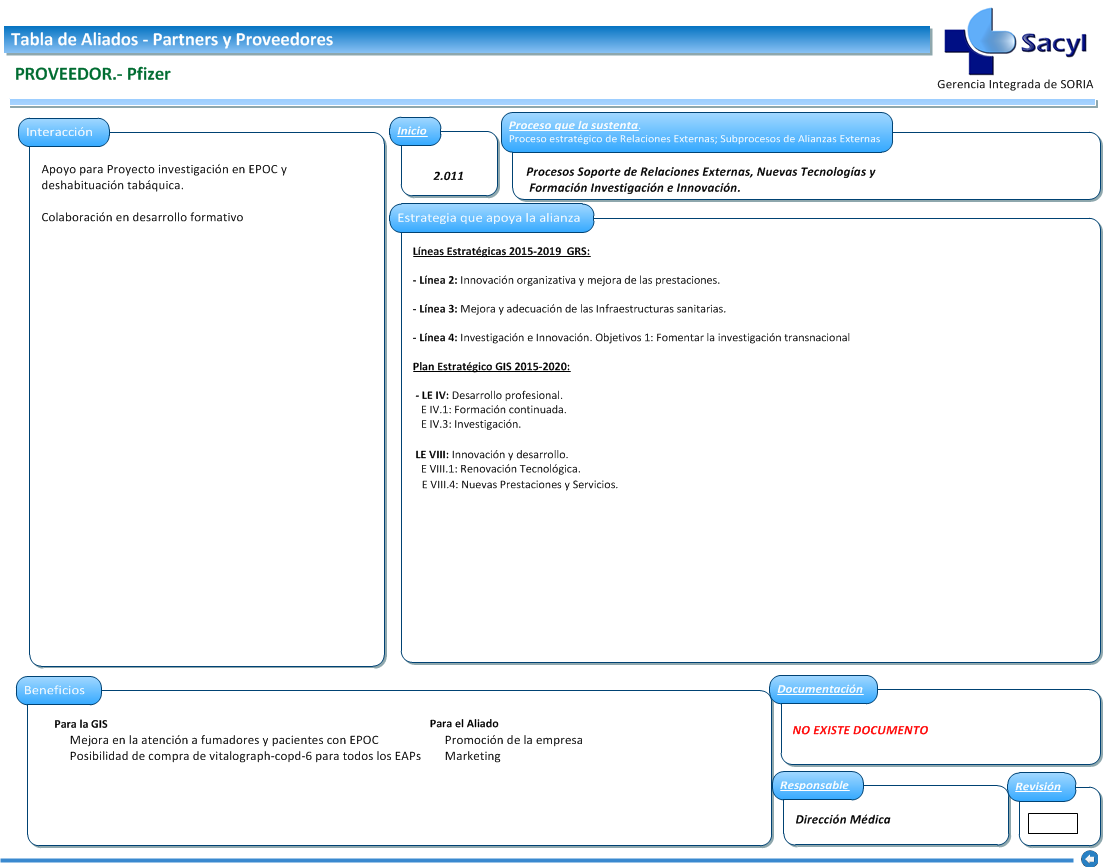
Task: Click 'Mejora en la atención a fumadores' line
Action: click(224, 740)
